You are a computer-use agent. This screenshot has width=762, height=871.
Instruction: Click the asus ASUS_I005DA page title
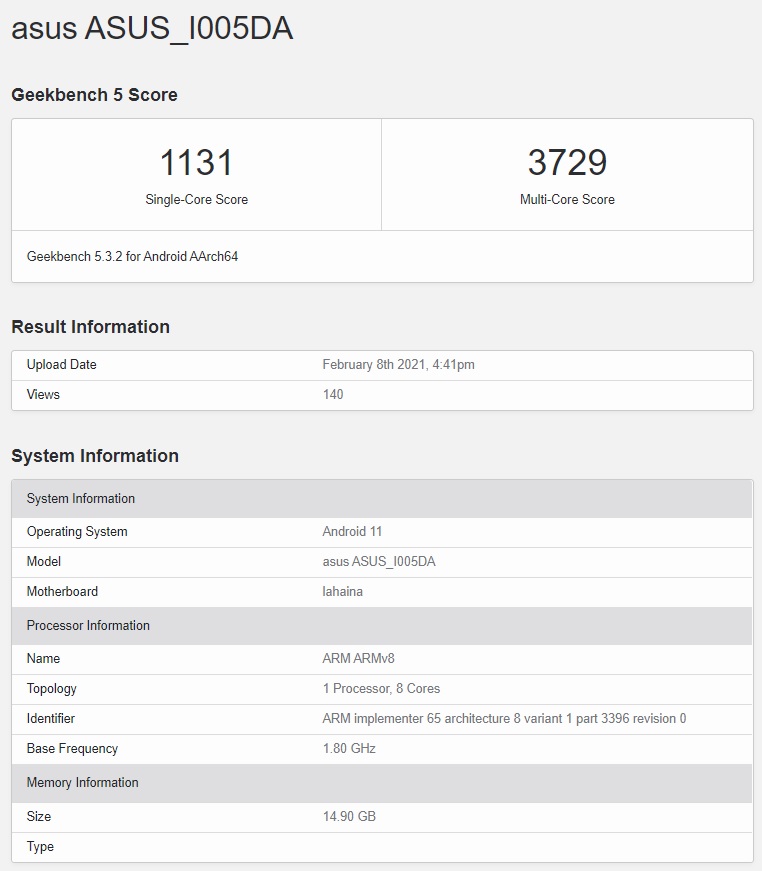point(152,28)
